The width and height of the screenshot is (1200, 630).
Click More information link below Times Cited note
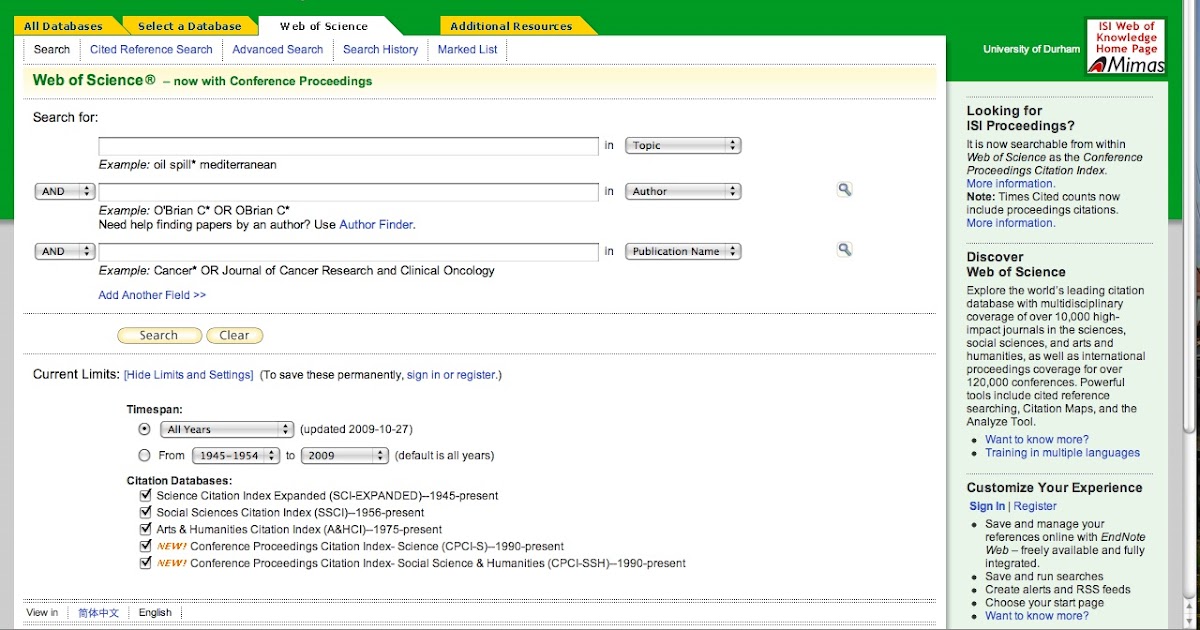click(1011, 223)
